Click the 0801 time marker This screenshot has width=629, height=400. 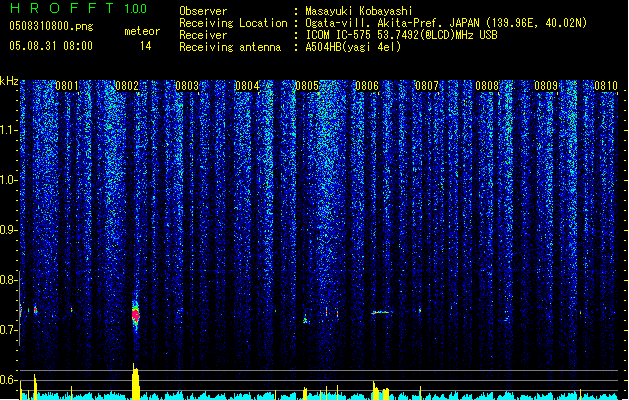67,86
